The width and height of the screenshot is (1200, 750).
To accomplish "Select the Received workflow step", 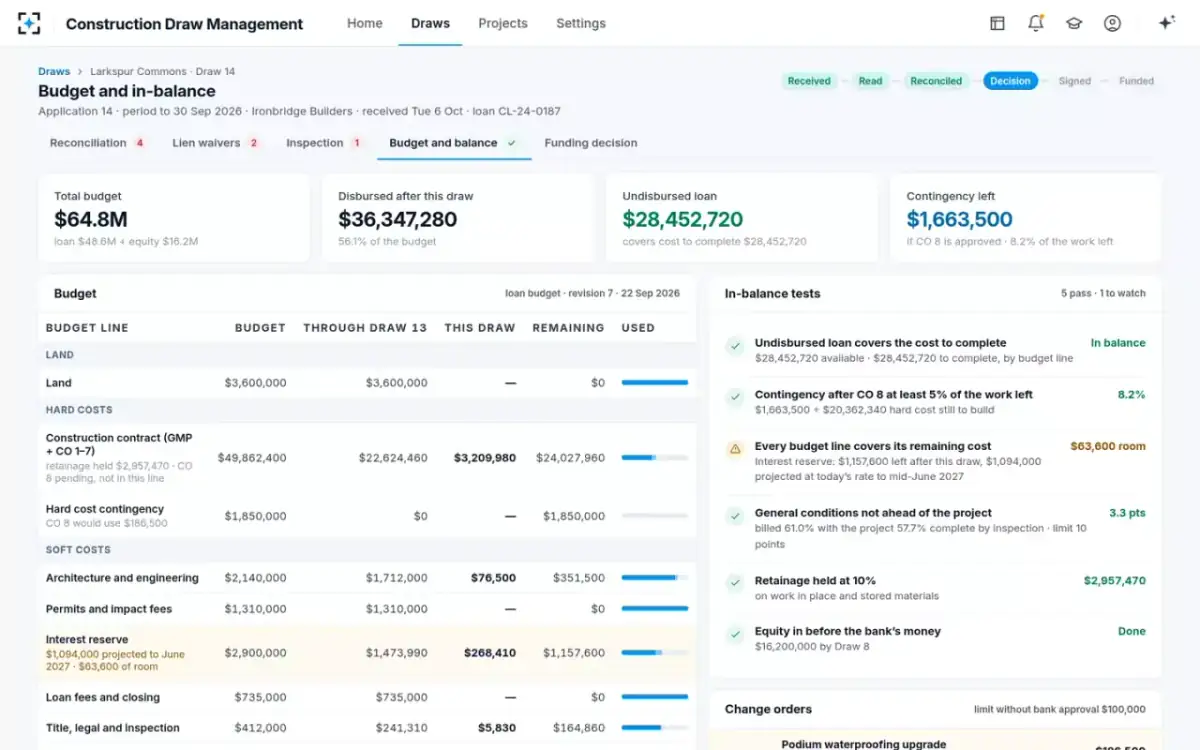I will click(x=809, y=81).
